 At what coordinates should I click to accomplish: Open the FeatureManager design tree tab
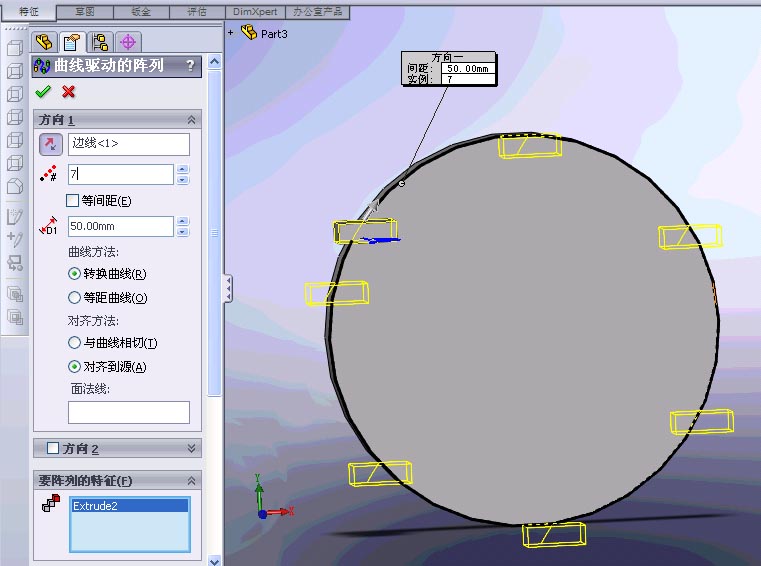45,42
